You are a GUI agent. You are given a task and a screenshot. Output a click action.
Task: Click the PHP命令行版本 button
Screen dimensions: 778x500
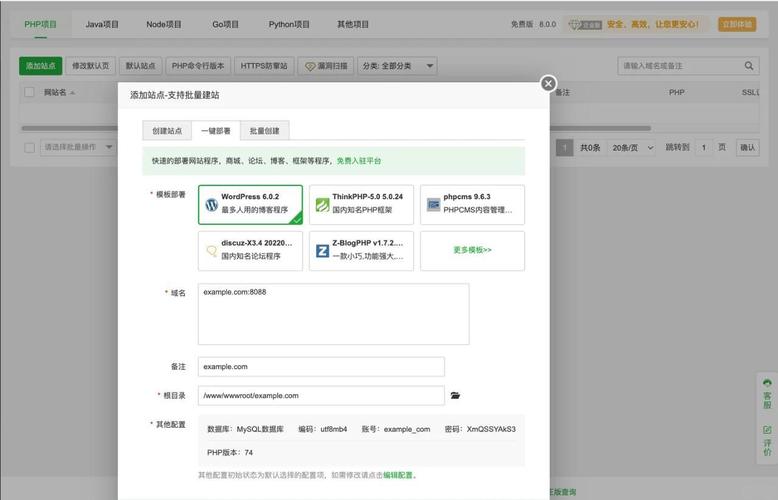click(198, 65)
